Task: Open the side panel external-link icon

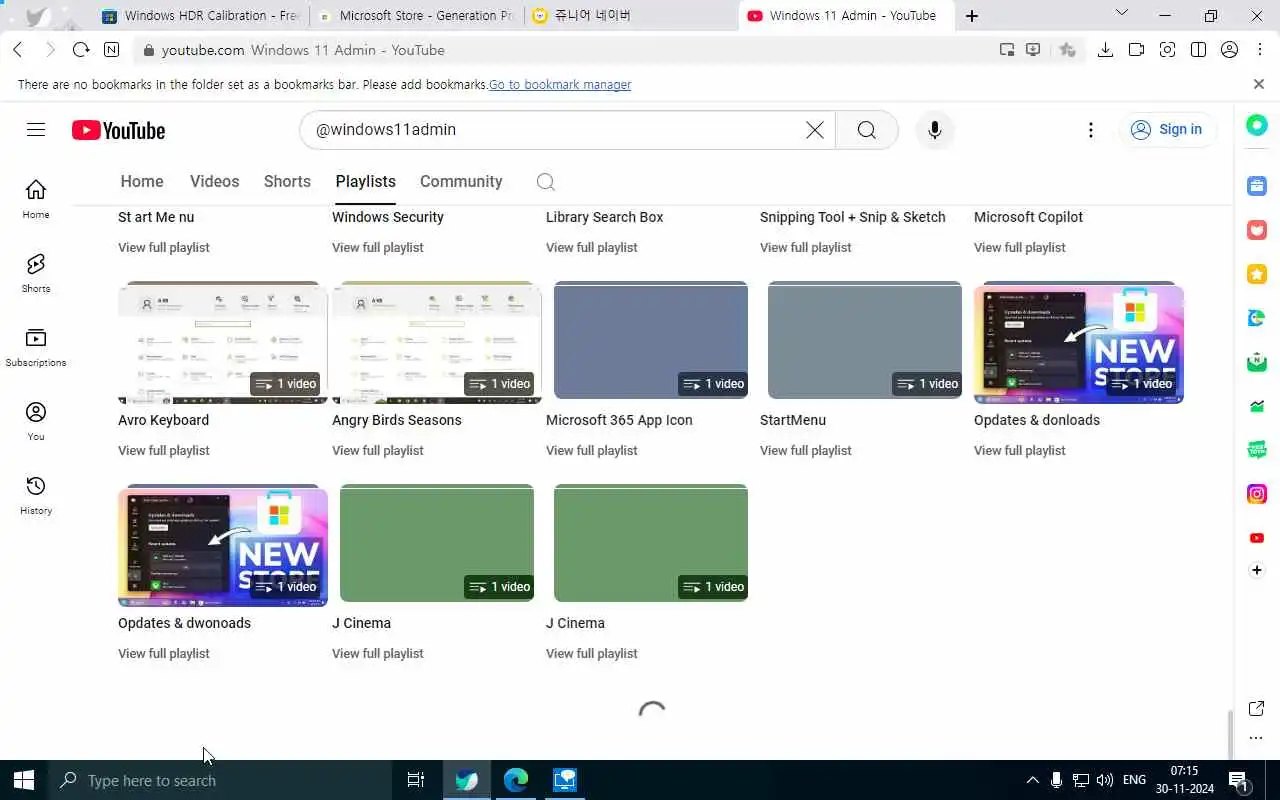Action: click(1257, 709)
